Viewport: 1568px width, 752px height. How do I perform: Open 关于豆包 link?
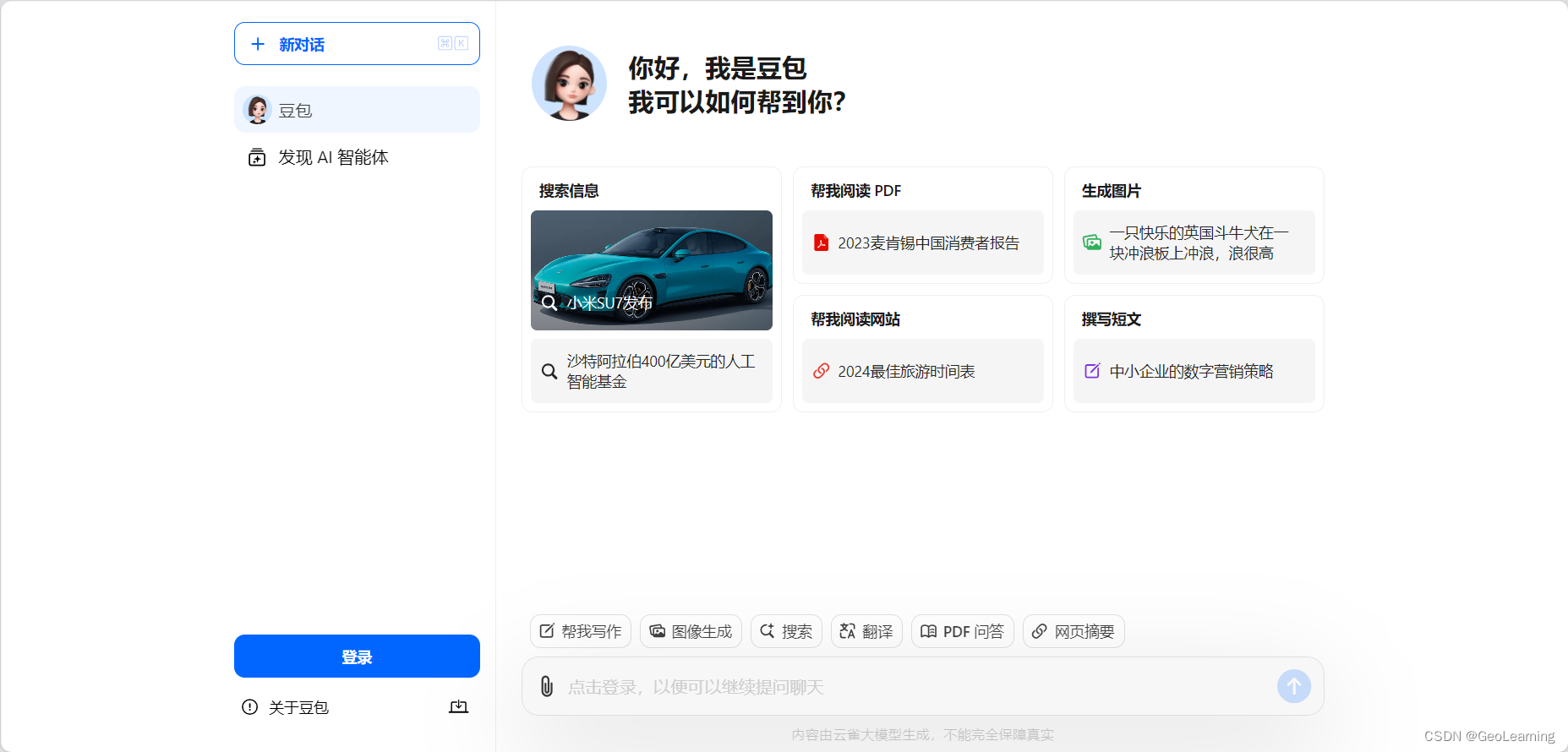[298, 707]
